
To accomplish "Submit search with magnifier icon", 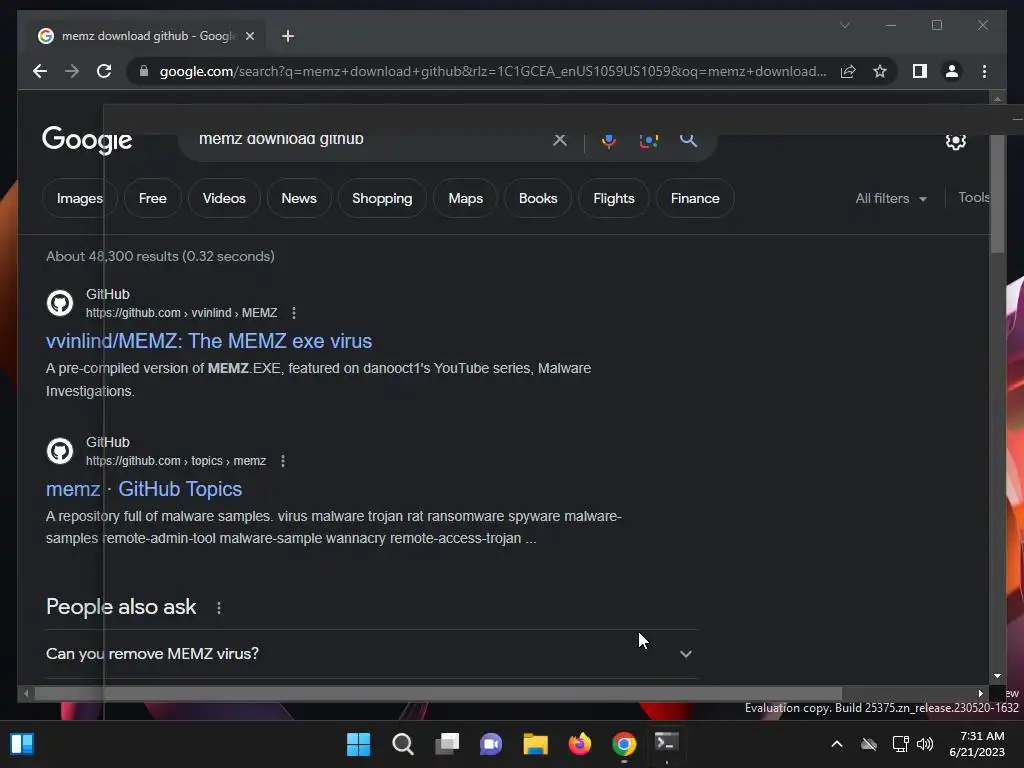I will 688,140.
